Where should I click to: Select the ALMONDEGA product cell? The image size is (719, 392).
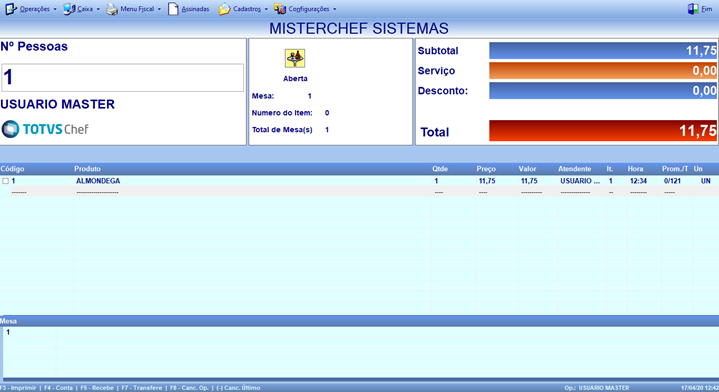98,181
